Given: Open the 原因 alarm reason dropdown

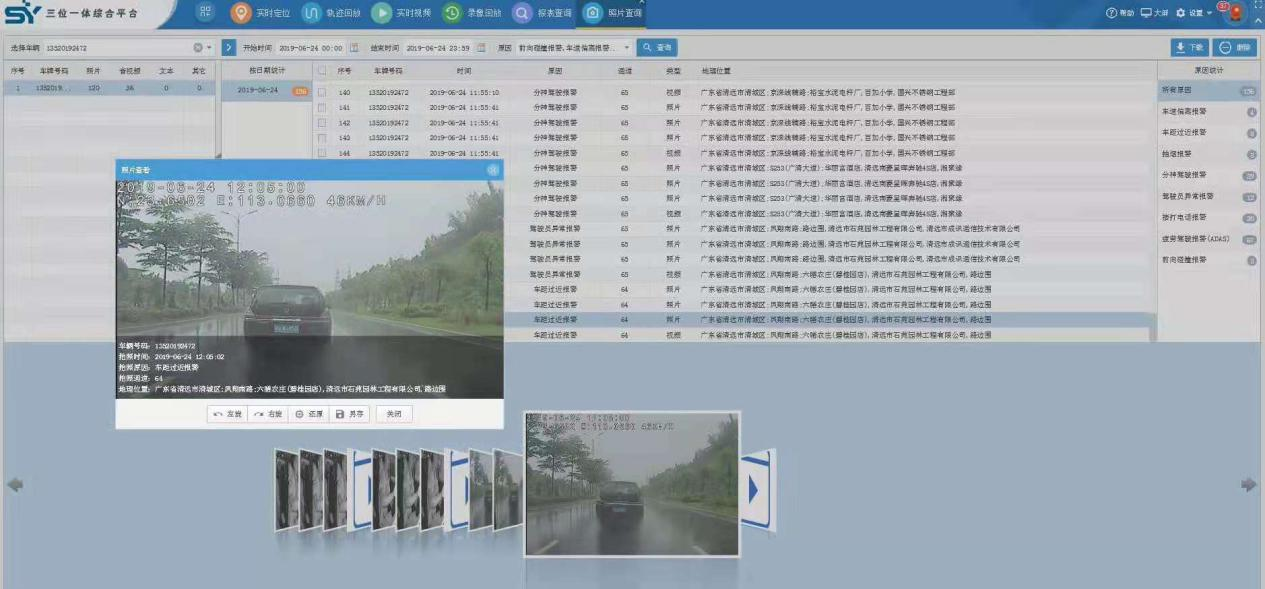Looking at the screenshot, I should pos(626,48).
